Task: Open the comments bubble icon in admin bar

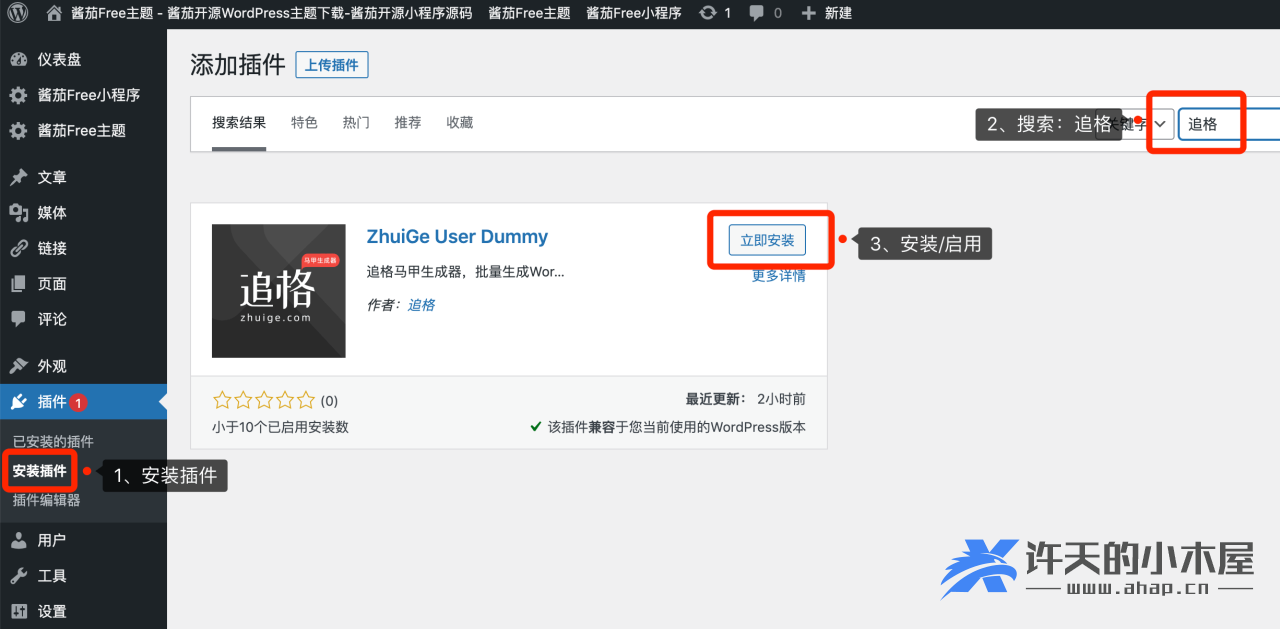Action: [x=757, y=13]
